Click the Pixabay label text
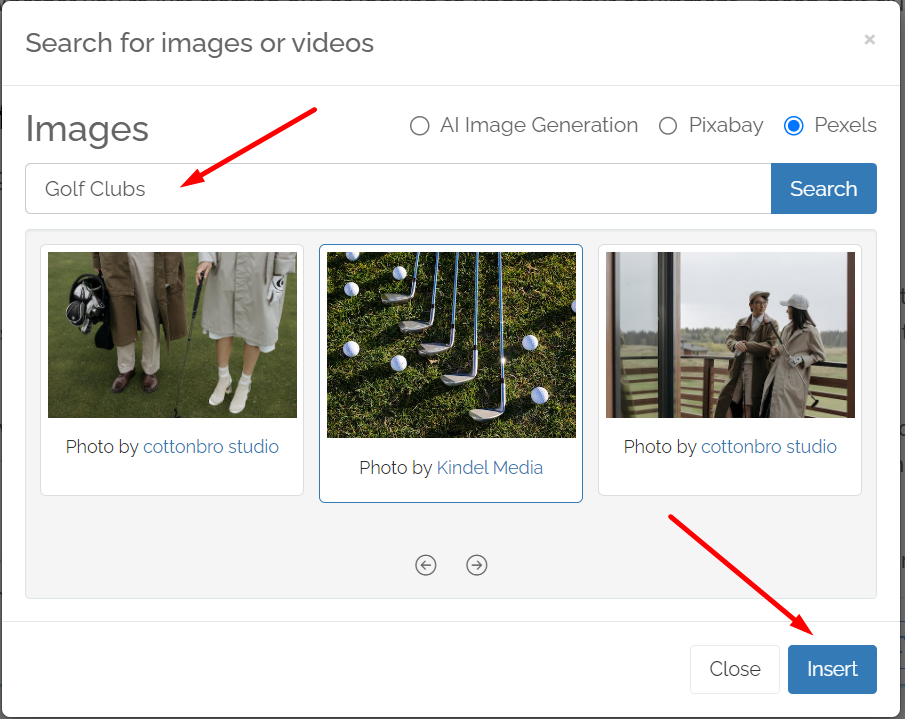The width and height of the screenshot is (905, 719). tap(726, 125)
